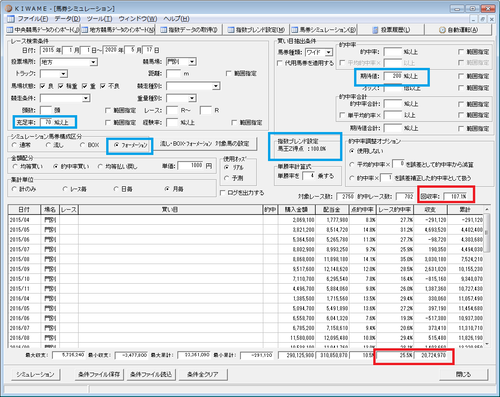Toggle the 良 track condition checkbox
500x397 pixels.
(43, 86)
